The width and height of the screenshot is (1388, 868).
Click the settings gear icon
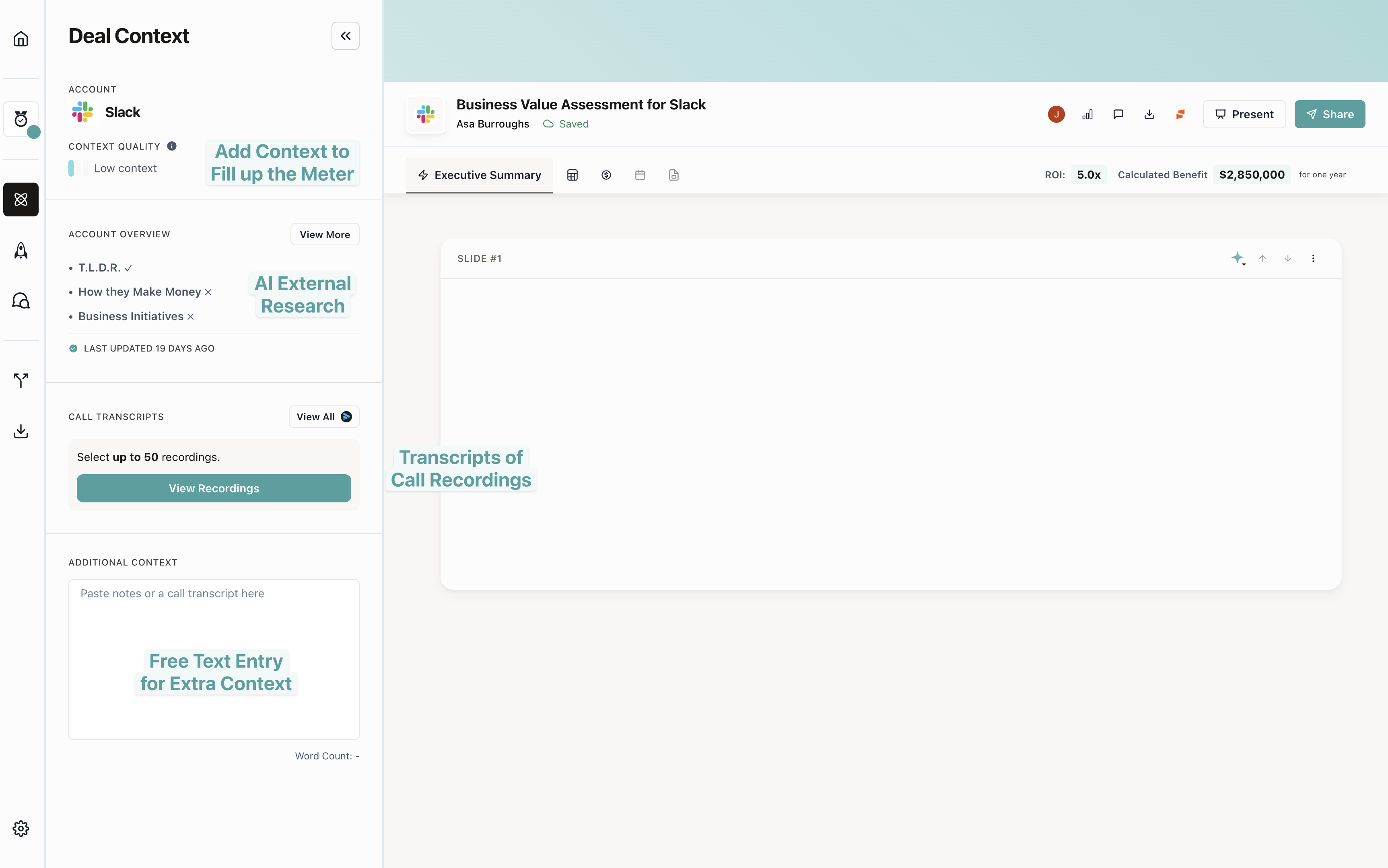click(21, 828)
